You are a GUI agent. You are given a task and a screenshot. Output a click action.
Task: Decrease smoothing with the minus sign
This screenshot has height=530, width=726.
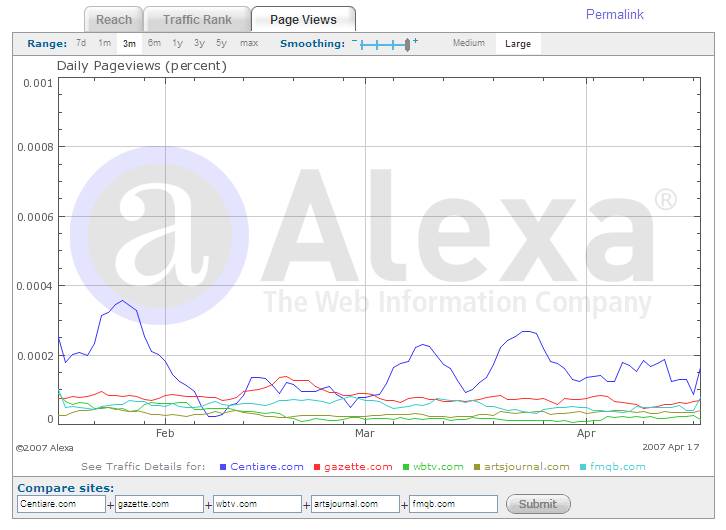(354, 41)
